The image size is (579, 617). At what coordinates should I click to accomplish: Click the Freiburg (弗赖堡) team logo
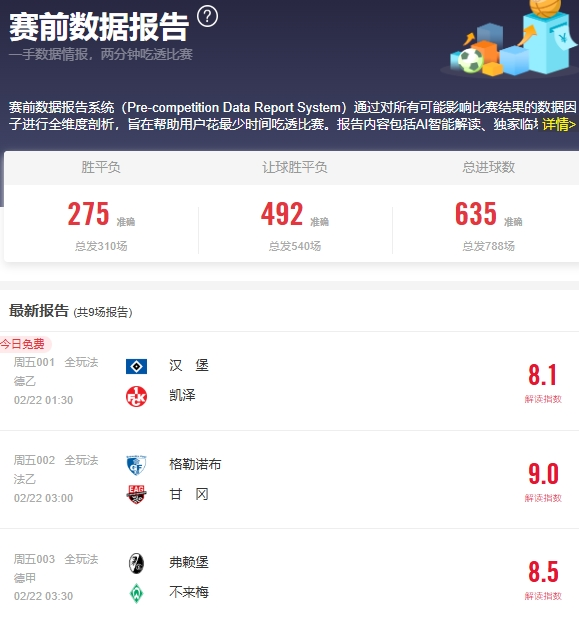(136, 563)
